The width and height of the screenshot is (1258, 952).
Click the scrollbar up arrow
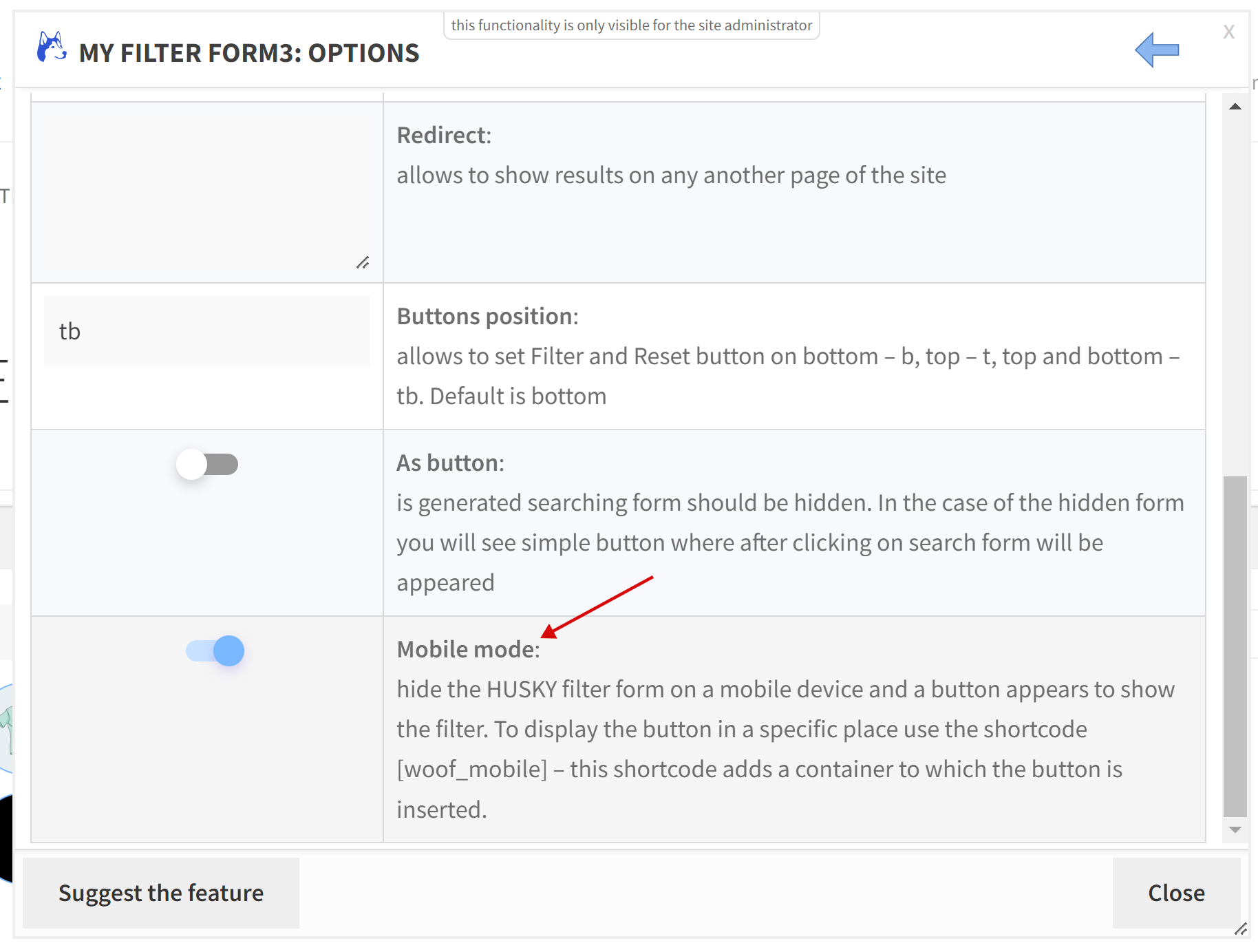pos(1235,107)
